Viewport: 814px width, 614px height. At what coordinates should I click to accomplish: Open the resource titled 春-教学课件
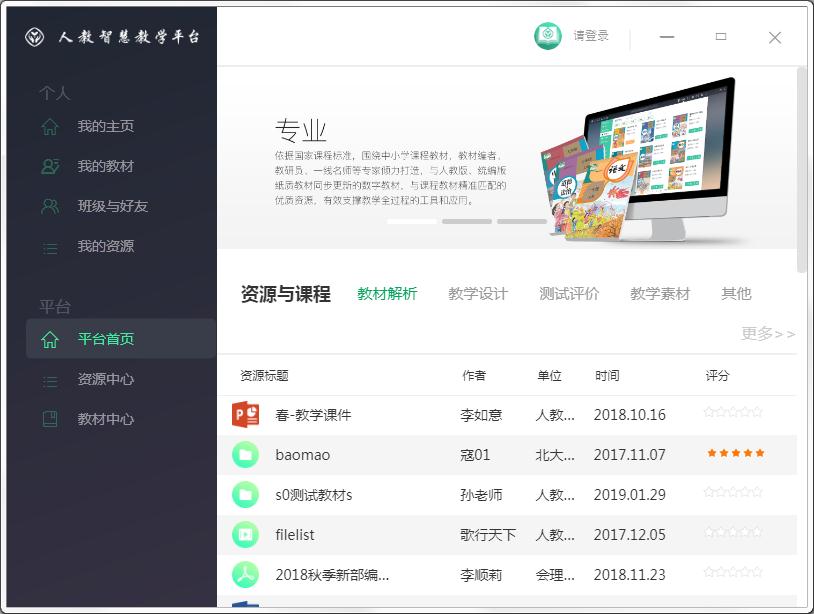313,415
